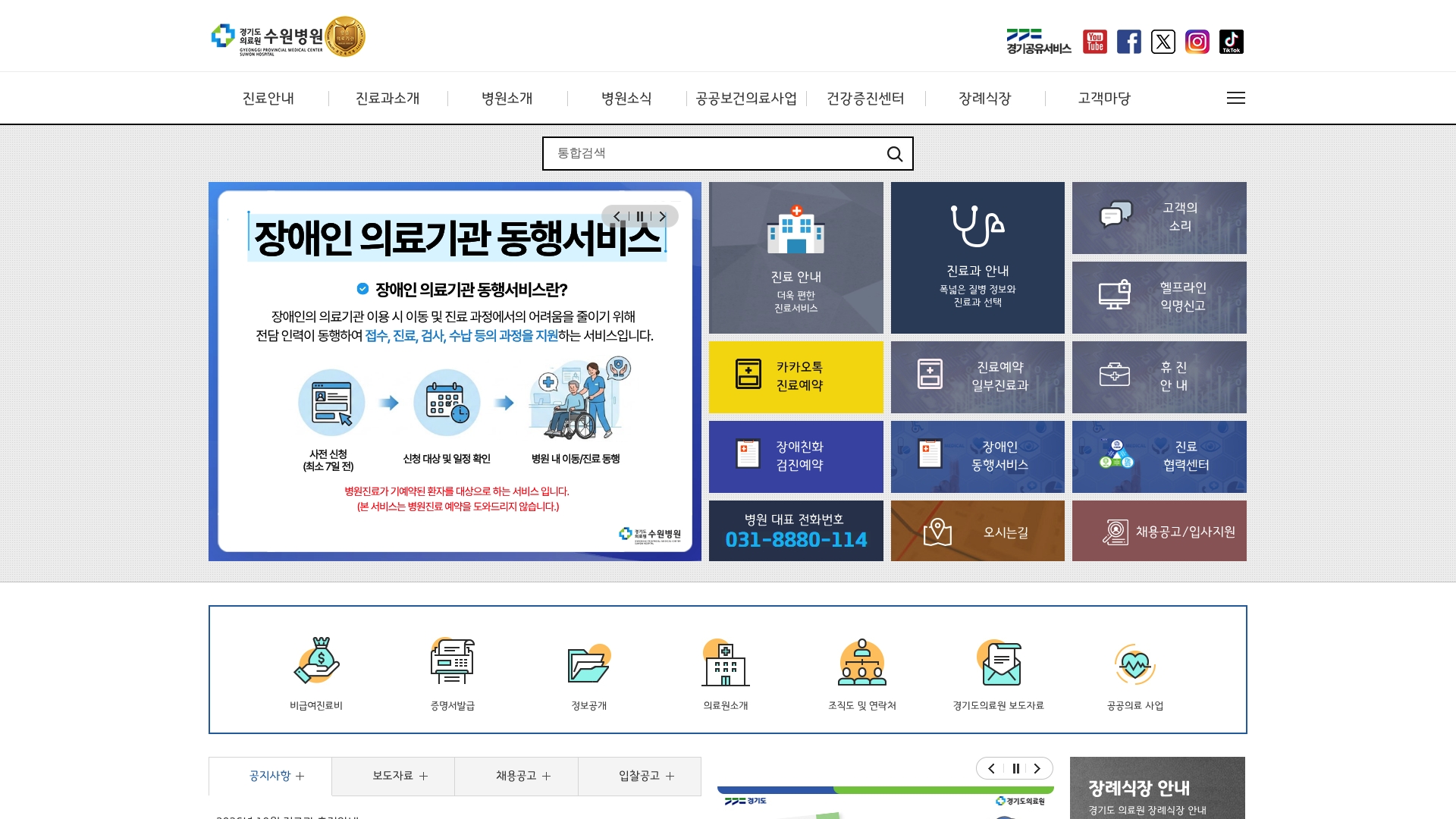Open the 진료과 안내 stethoscope tile
Screen dimensions: 1456x819
[977, 258]
